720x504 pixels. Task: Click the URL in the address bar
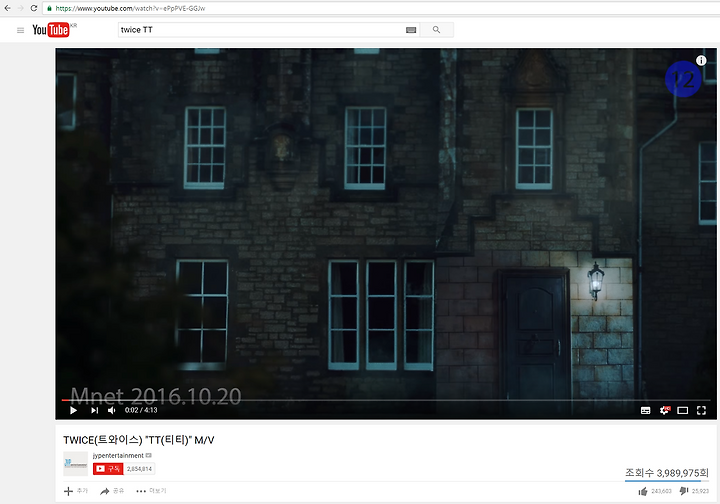[130, 8]
